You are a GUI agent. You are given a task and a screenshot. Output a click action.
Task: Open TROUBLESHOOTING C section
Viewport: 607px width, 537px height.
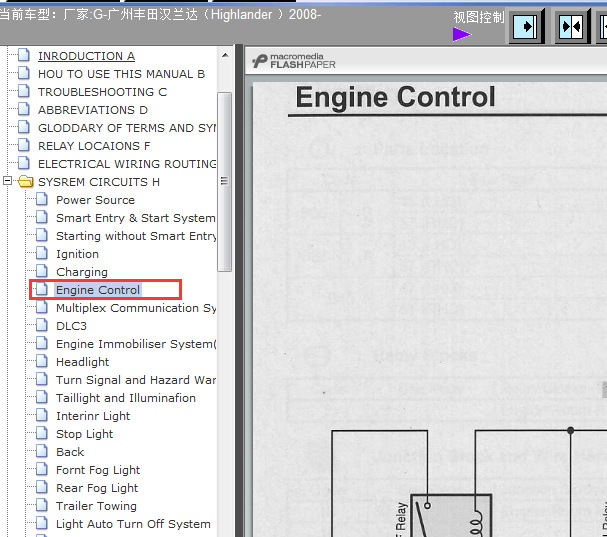click(102, 92)
